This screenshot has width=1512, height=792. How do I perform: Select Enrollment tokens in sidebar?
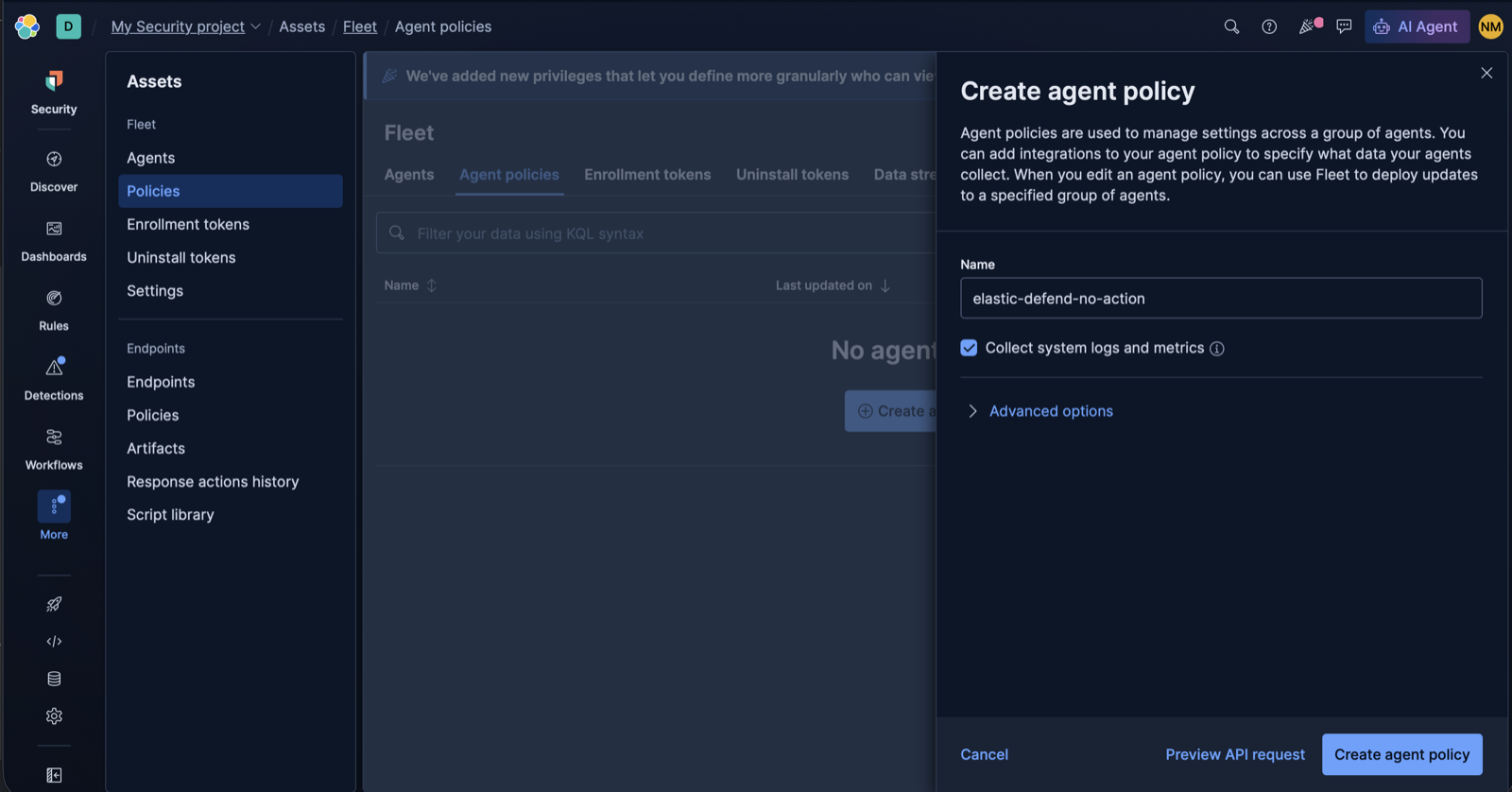coord(188,224)
